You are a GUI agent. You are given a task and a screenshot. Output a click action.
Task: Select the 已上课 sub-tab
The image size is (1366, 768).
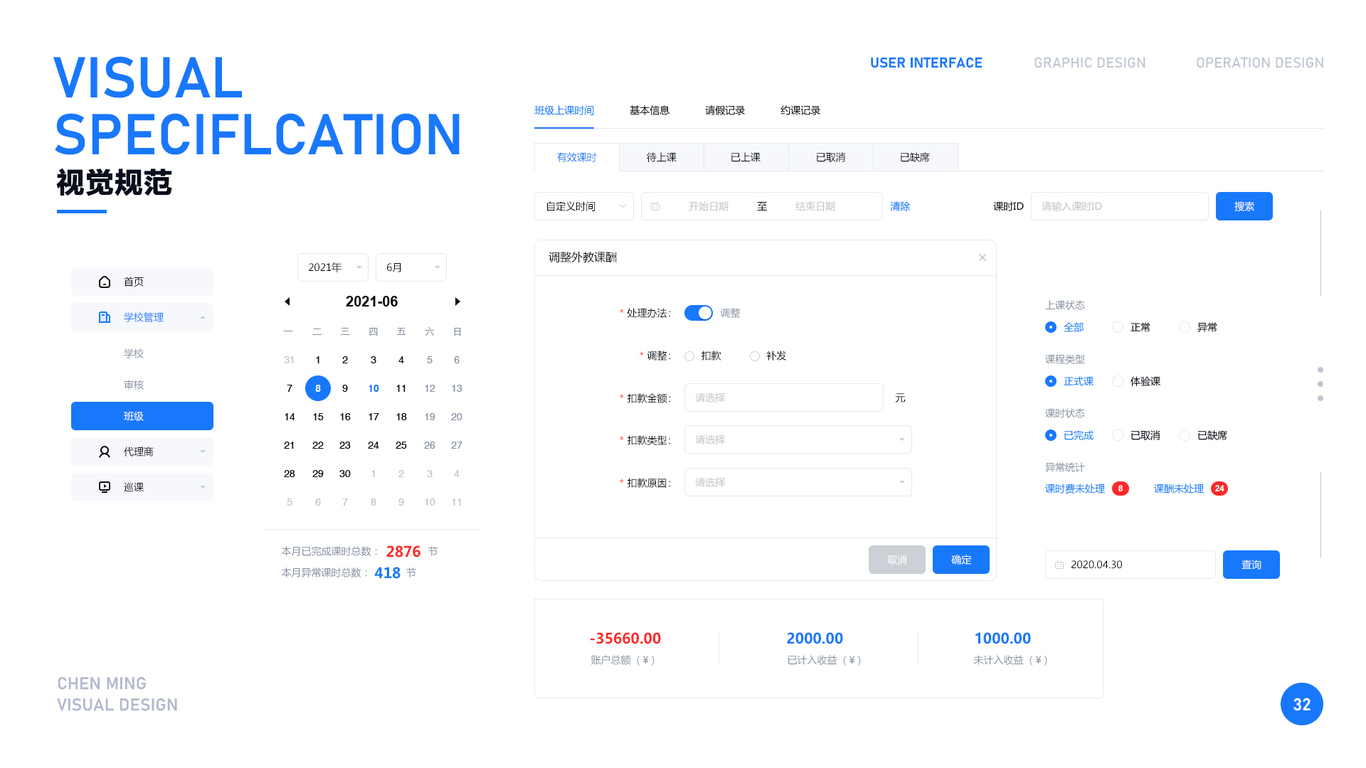pos(746,157)
